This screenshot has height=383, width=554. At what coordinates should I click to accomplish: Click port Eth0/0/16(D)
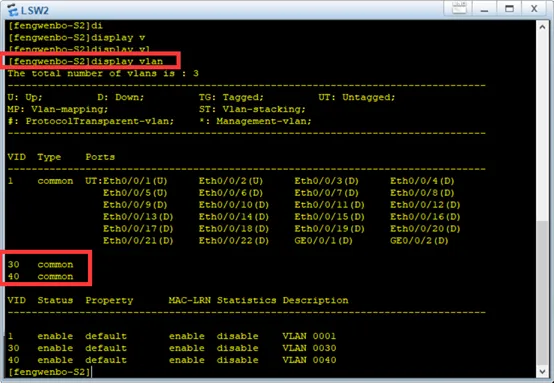point(425,217)
